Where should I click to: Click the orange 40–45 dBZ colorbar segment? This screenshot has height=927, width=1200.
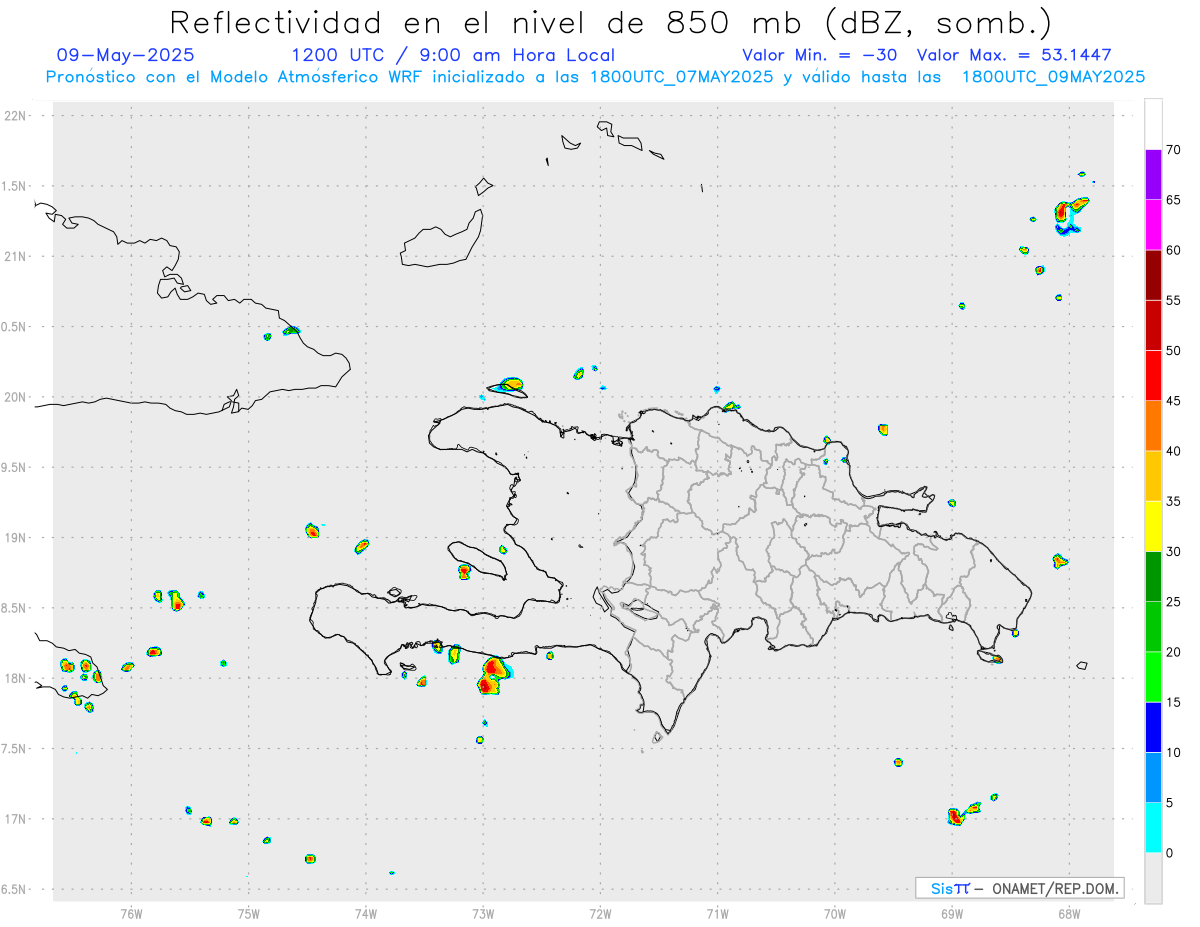1153,426
